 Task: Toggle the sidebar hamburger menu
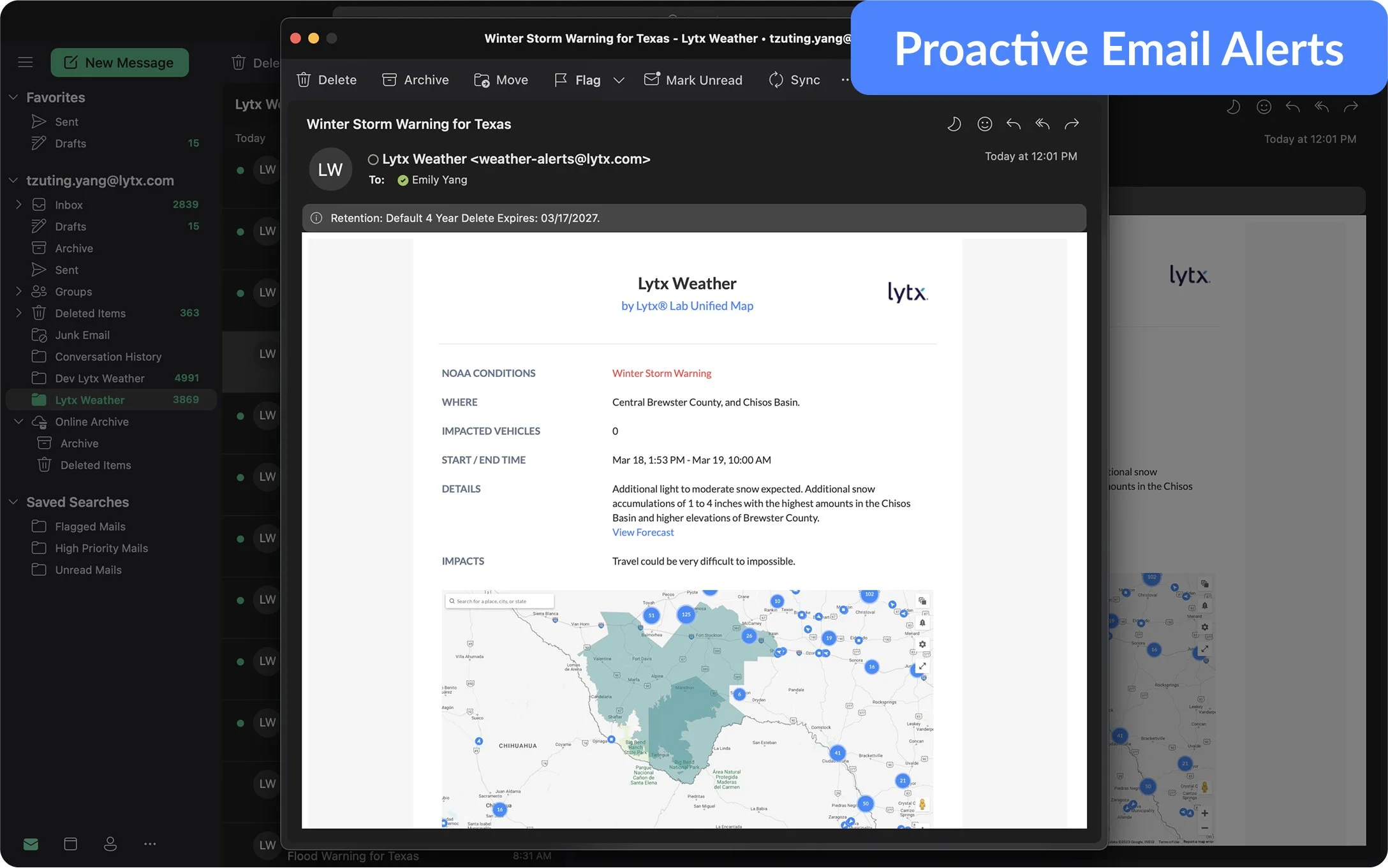[26, 63]
